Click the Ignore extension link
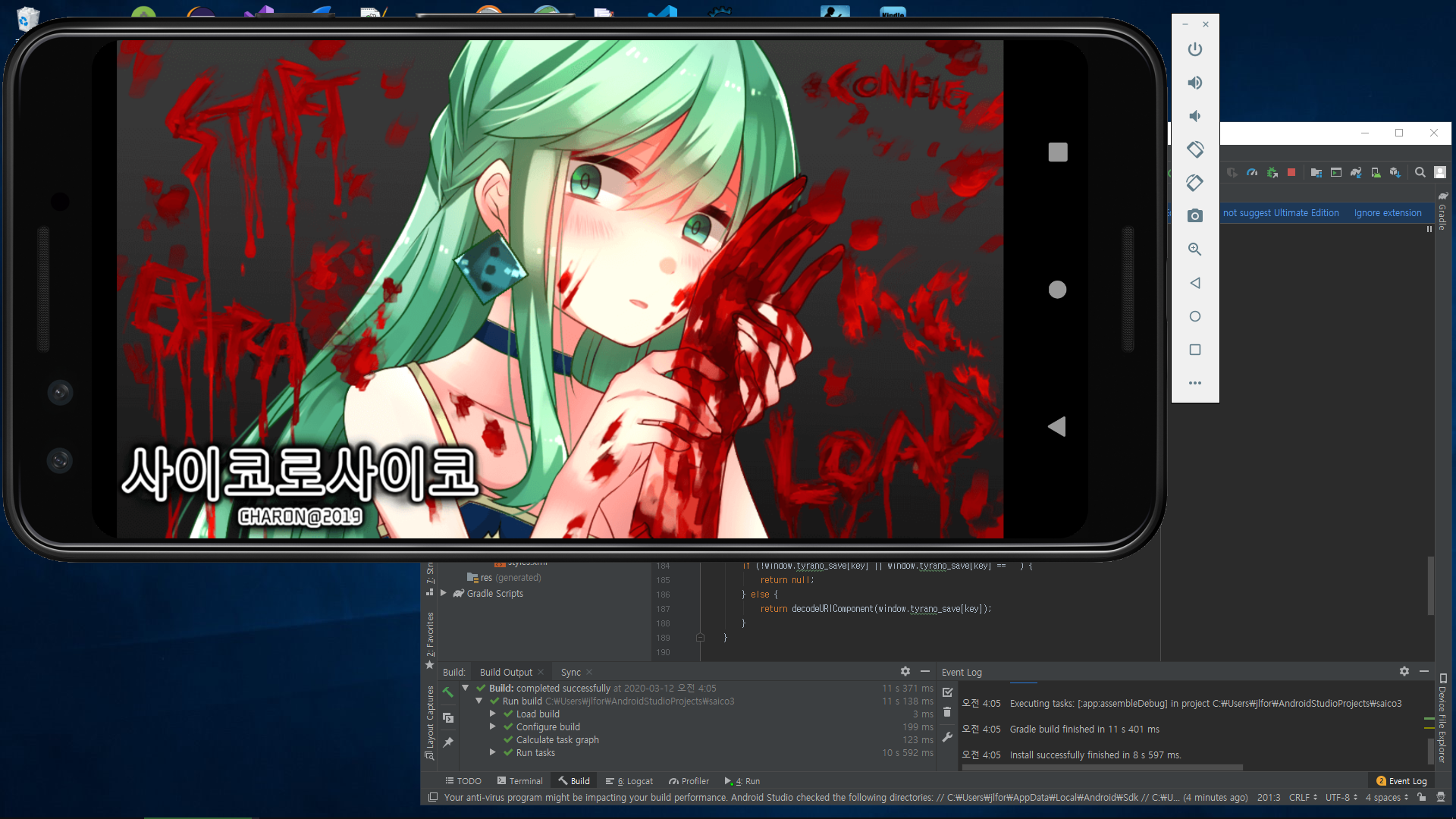Image resolution: width=1456 pixels, height=819 pixels. coord(1387,213)
